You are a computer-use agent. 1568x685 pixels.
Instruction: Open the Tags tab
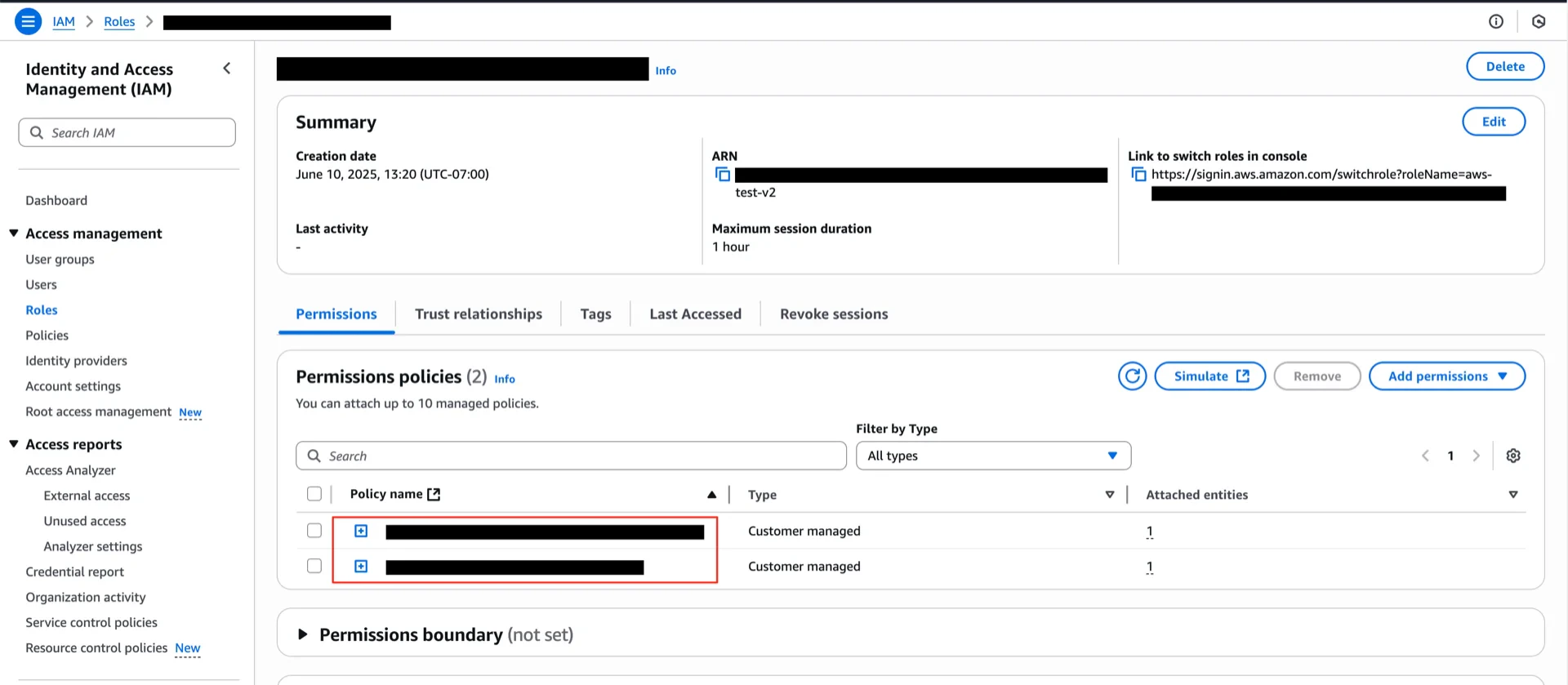(595, 314)
